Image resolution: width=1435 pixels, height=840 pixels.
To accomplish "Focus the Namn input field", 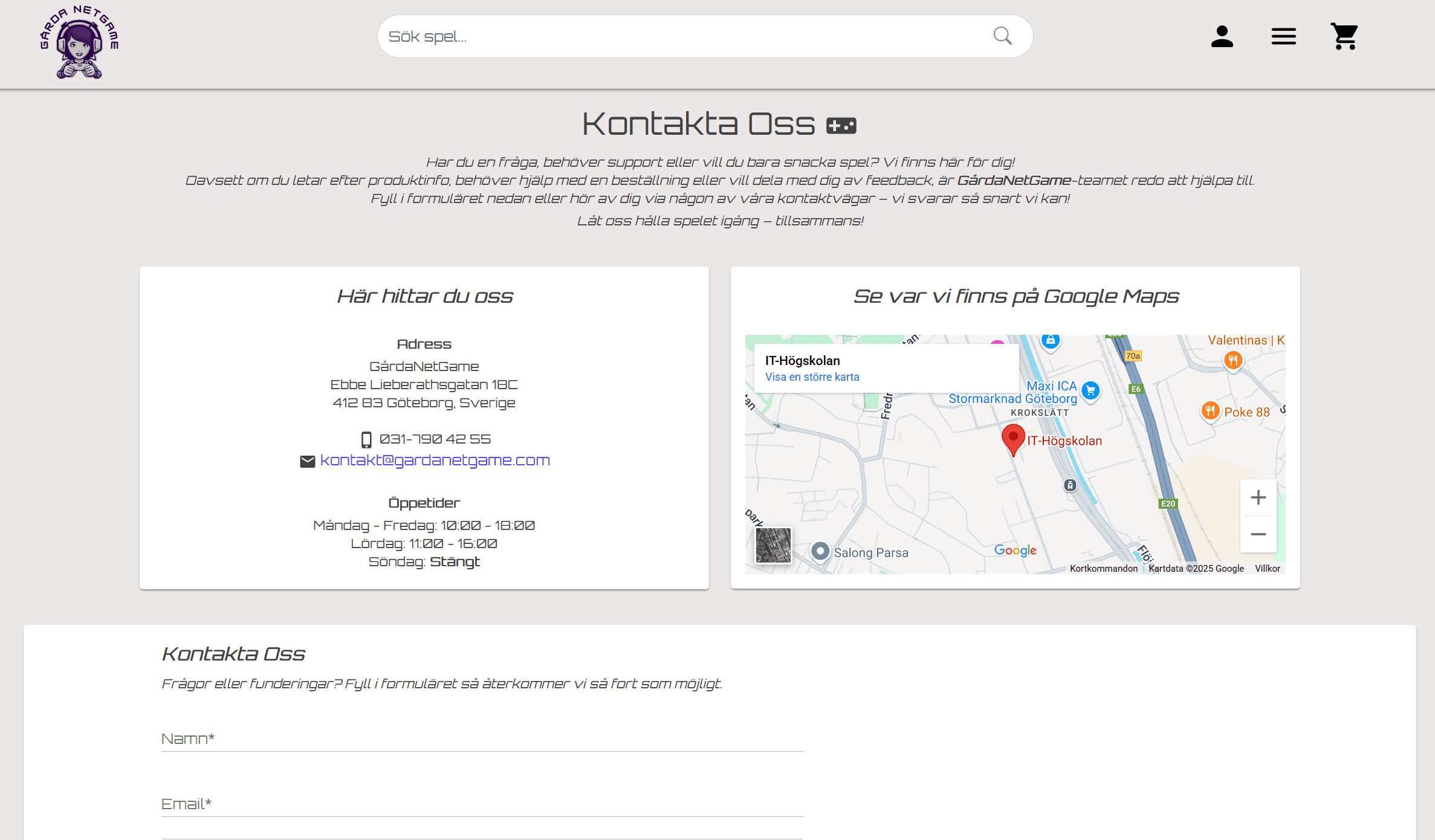I will [x=482, y=739].
